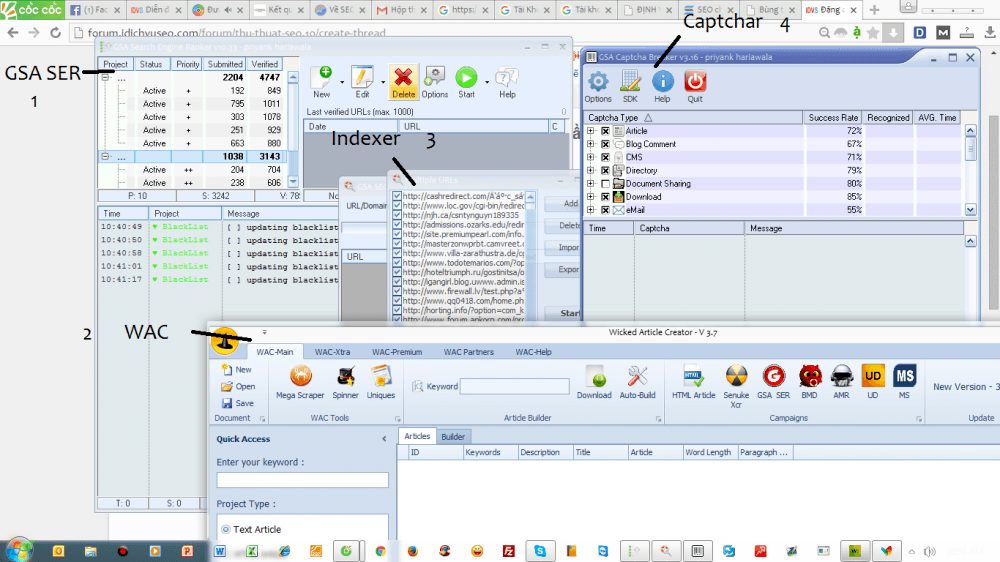Switch to WAC-Main ribbon tab

pos(275,351)
